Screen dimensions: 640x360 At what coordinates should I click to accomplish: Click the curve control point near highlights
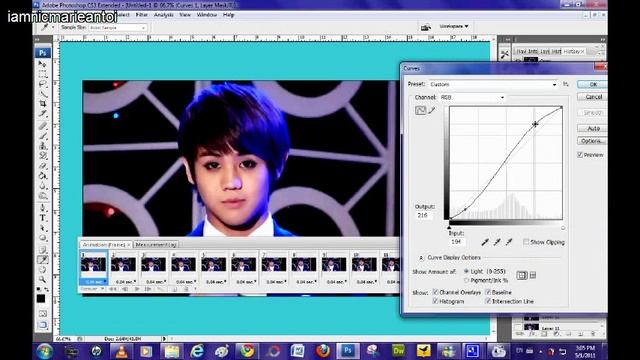coord(535,124)
